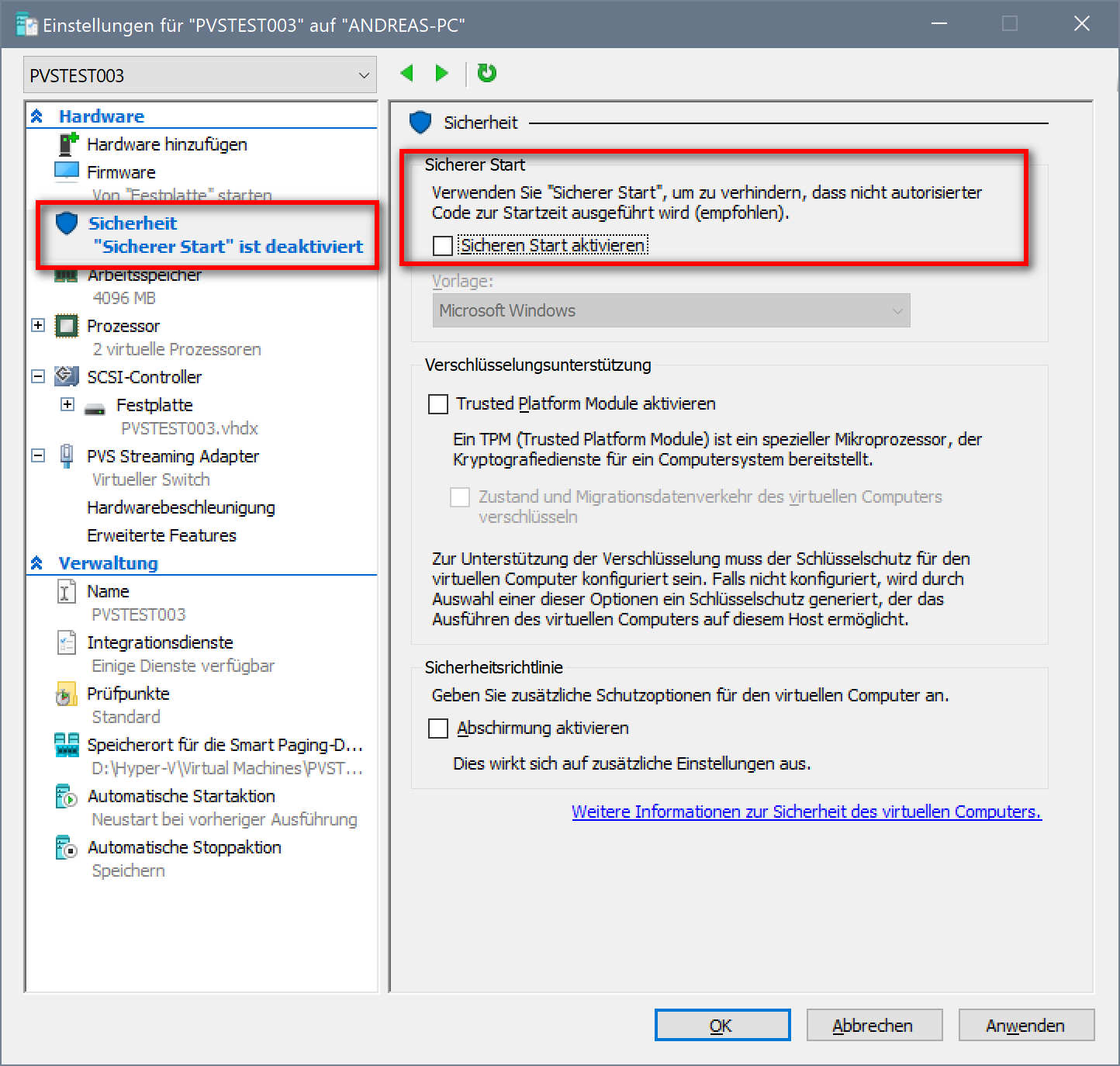This screenshot has width=1120, height=1066.
Task: Enable the Sicheren Start aktivieren checkbox
Action: pyautogui.click(x=443, y=246)
